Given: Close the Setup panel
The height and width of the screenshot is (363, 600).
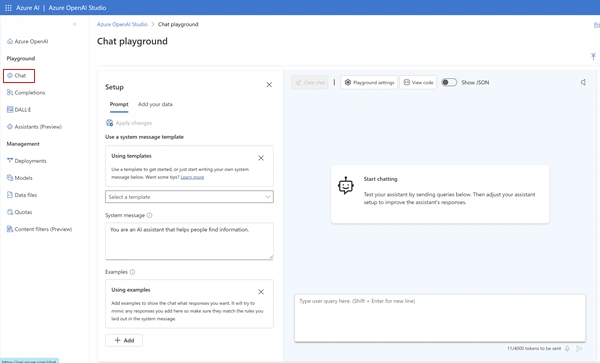Looking at the screenshot, I should click(269, 85).
